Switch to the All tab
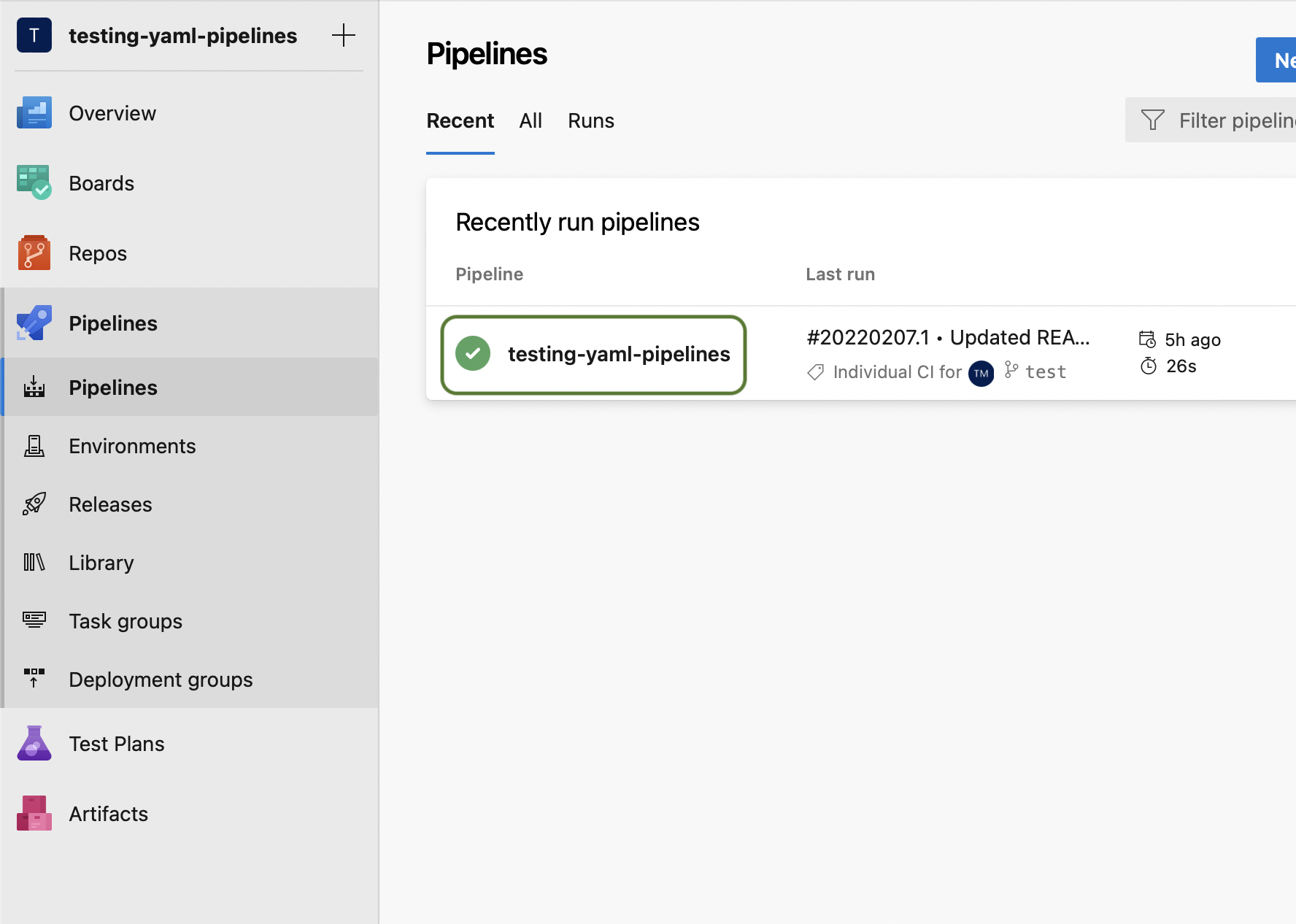This screenshot has height=924, width=1296. [x=531, y=121]
